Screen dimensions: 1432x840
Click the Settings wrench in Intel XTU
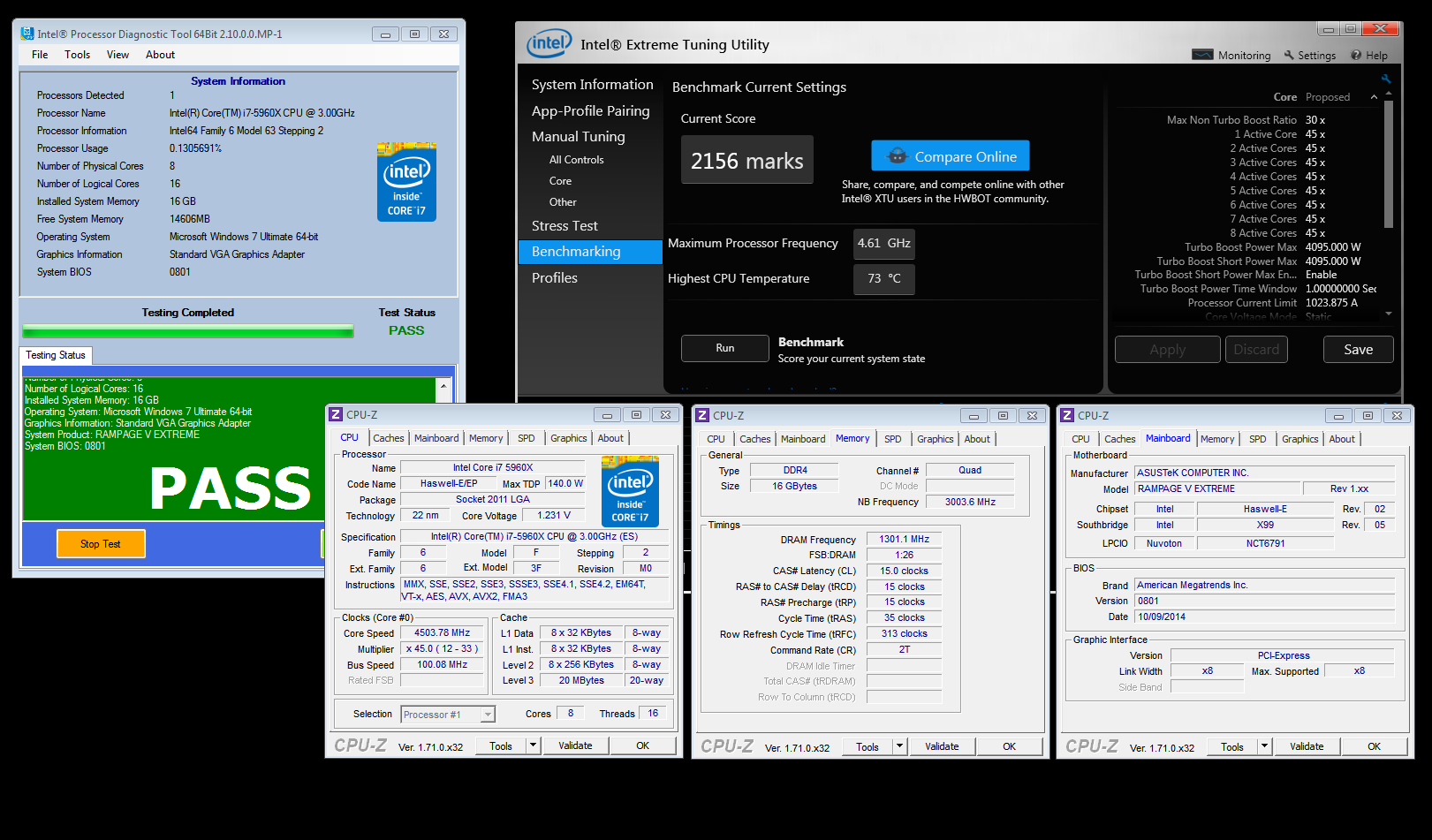click(x=1289, y=55)
